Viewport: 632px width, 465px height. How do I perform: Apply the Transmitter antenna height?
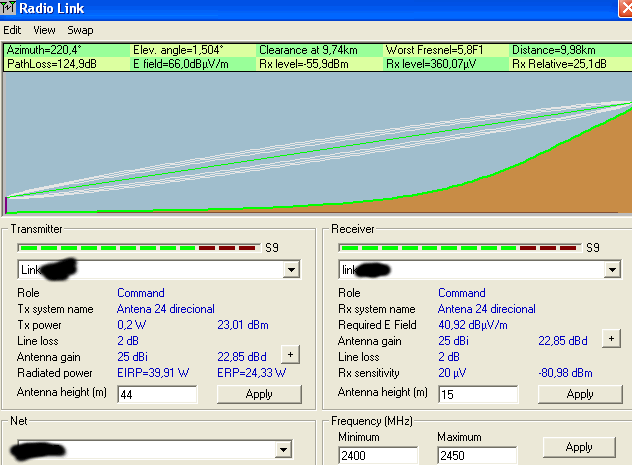point(259,394)
